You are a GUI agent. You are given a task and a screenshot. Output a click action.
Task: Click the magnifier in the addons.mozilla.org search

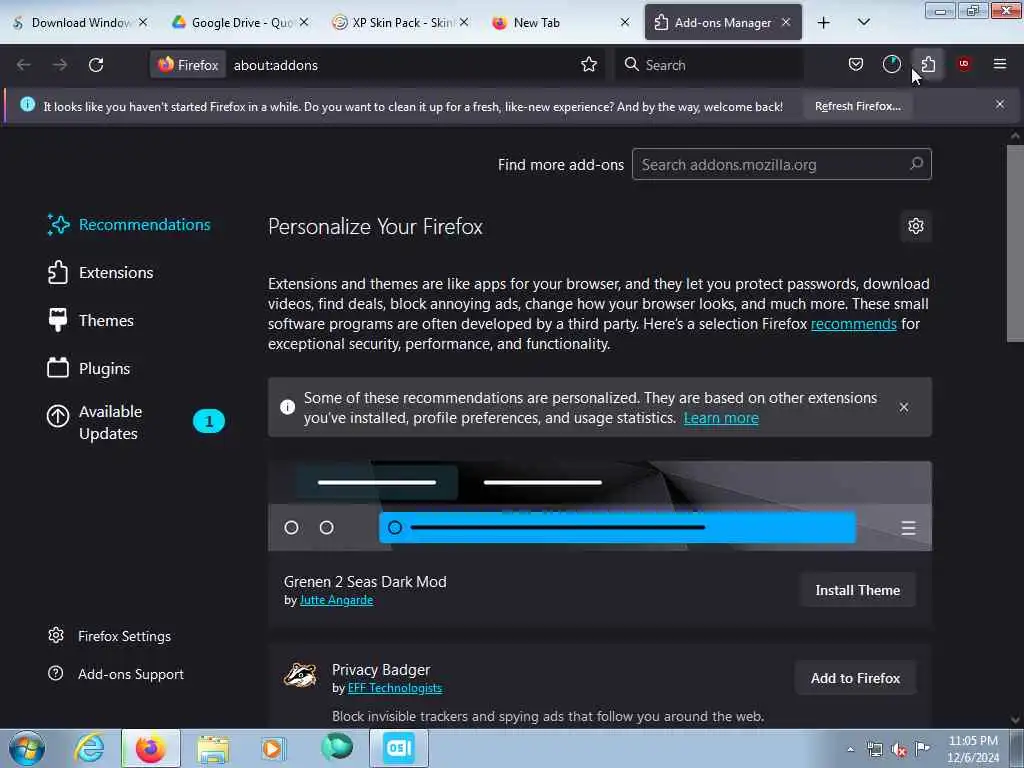(916, 164)
